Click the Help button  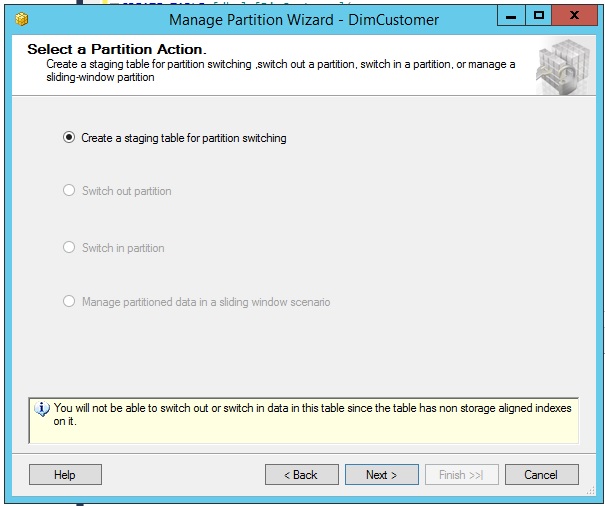(x=65, y=474)
